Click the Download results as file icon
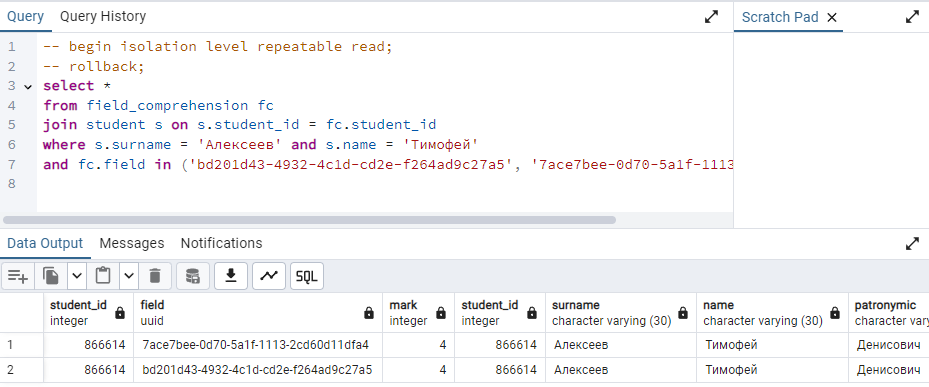This screenshot has width=929, height=387. click(230, 276)
